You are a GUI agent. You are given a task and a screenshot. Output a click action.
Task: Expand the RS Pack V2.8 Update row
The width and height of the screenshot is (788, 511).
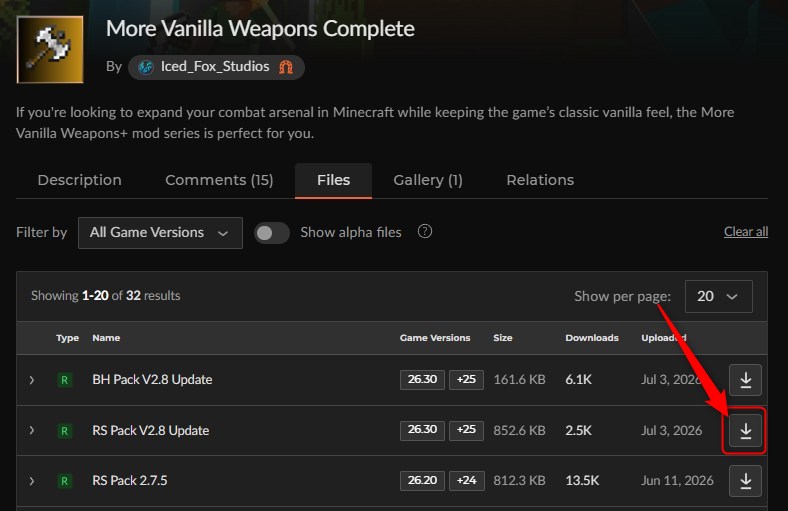32,431
